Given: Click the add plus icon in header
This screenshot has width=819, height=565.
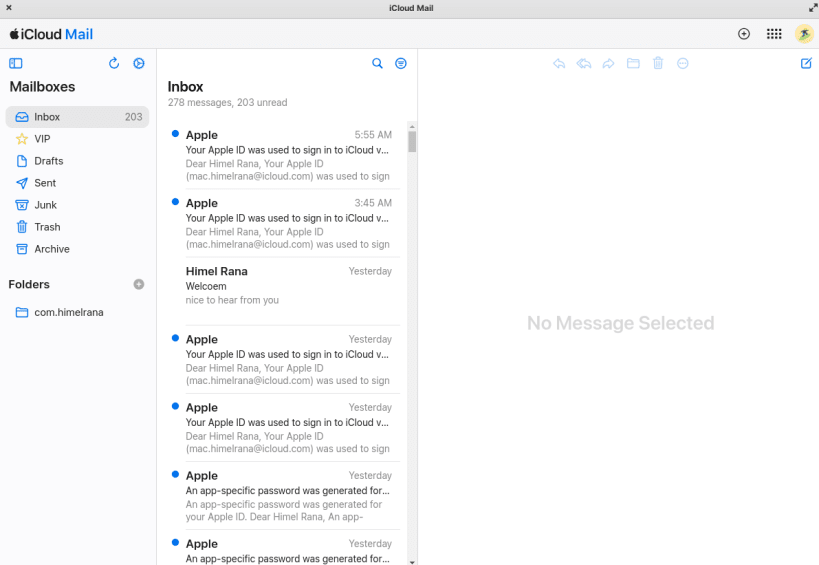Looking at the screenshot, I should [744, 34].
